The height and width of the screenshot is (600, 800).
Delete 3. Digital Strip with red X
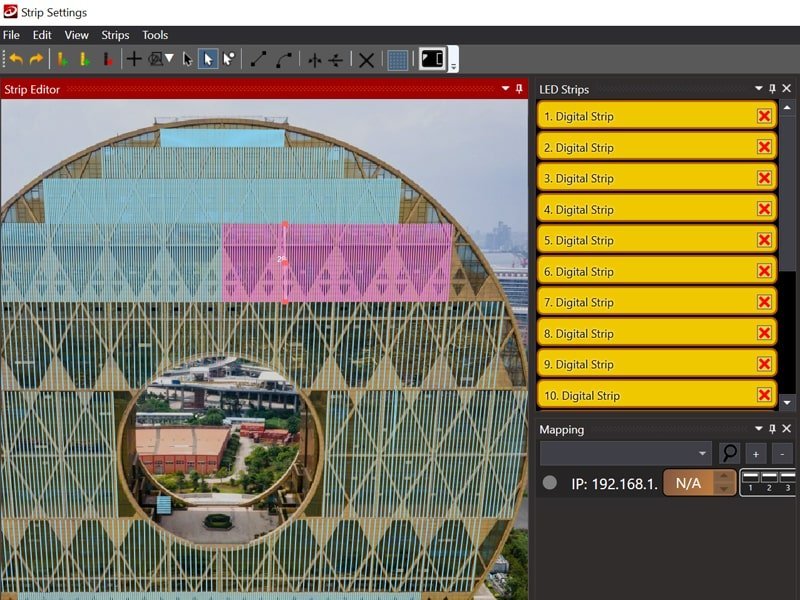point(764,178)
